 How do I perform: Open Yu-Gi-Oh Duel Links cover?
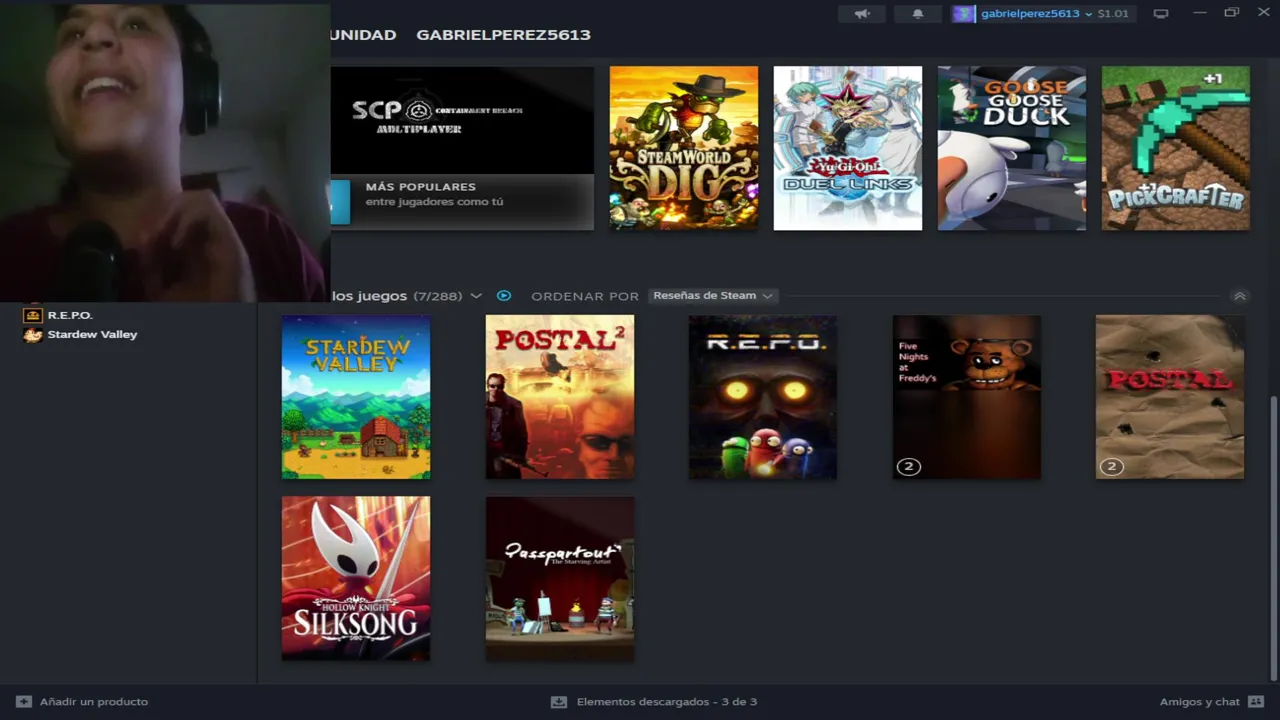pyautogui.click(x=848, y=148)
